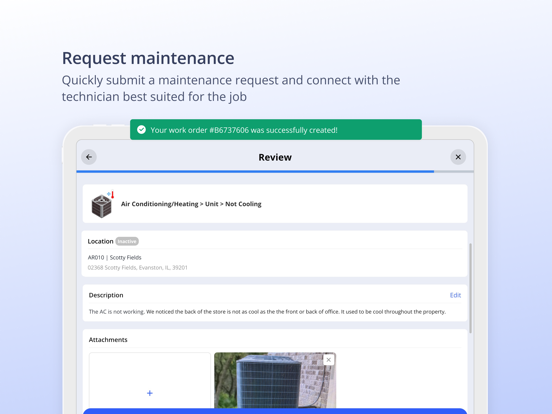Click the air conditioner unit icon
The width and height of the screenshot is (552, 414).
(x=102, y=205)
